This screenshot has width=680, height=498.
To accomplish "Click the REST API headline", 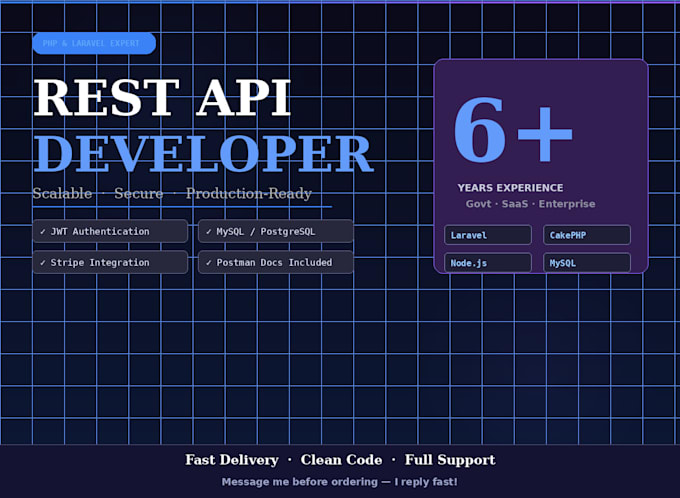I will [x=162, y=98].
